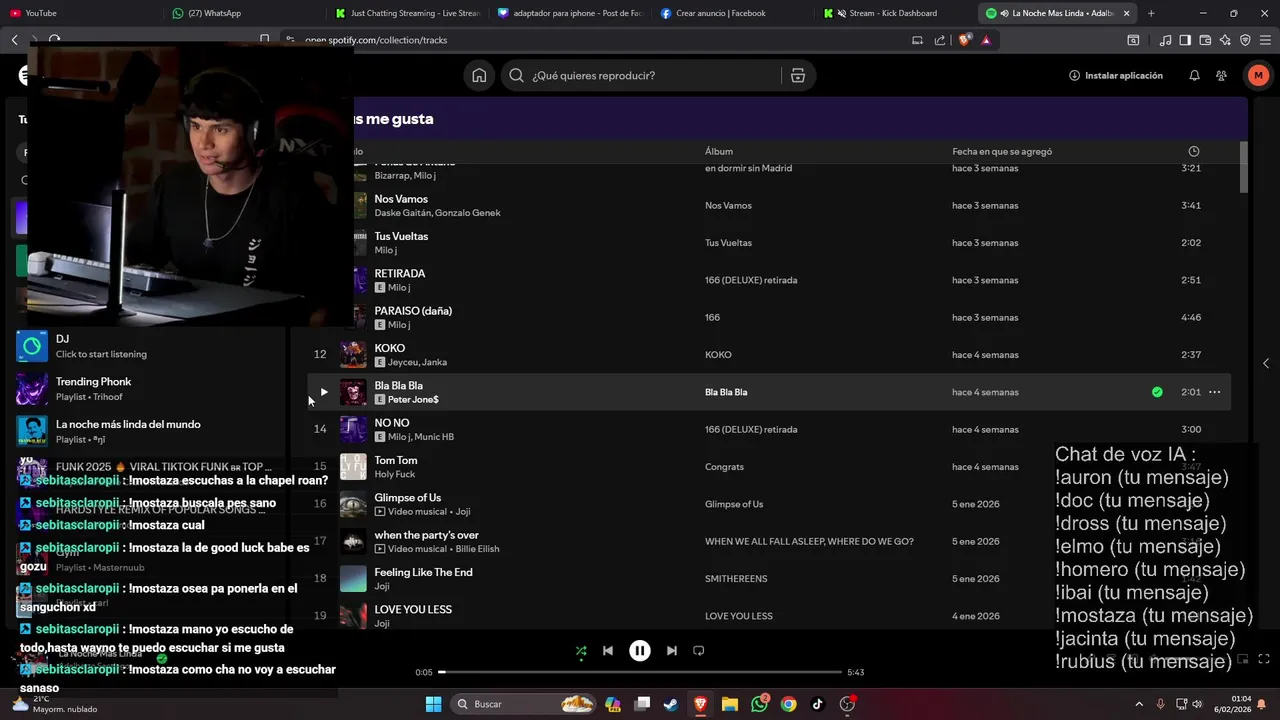Sort by Álbum column header
Image resolution: width=1280 pixels, height=720 pixels.
pos(719,151)
